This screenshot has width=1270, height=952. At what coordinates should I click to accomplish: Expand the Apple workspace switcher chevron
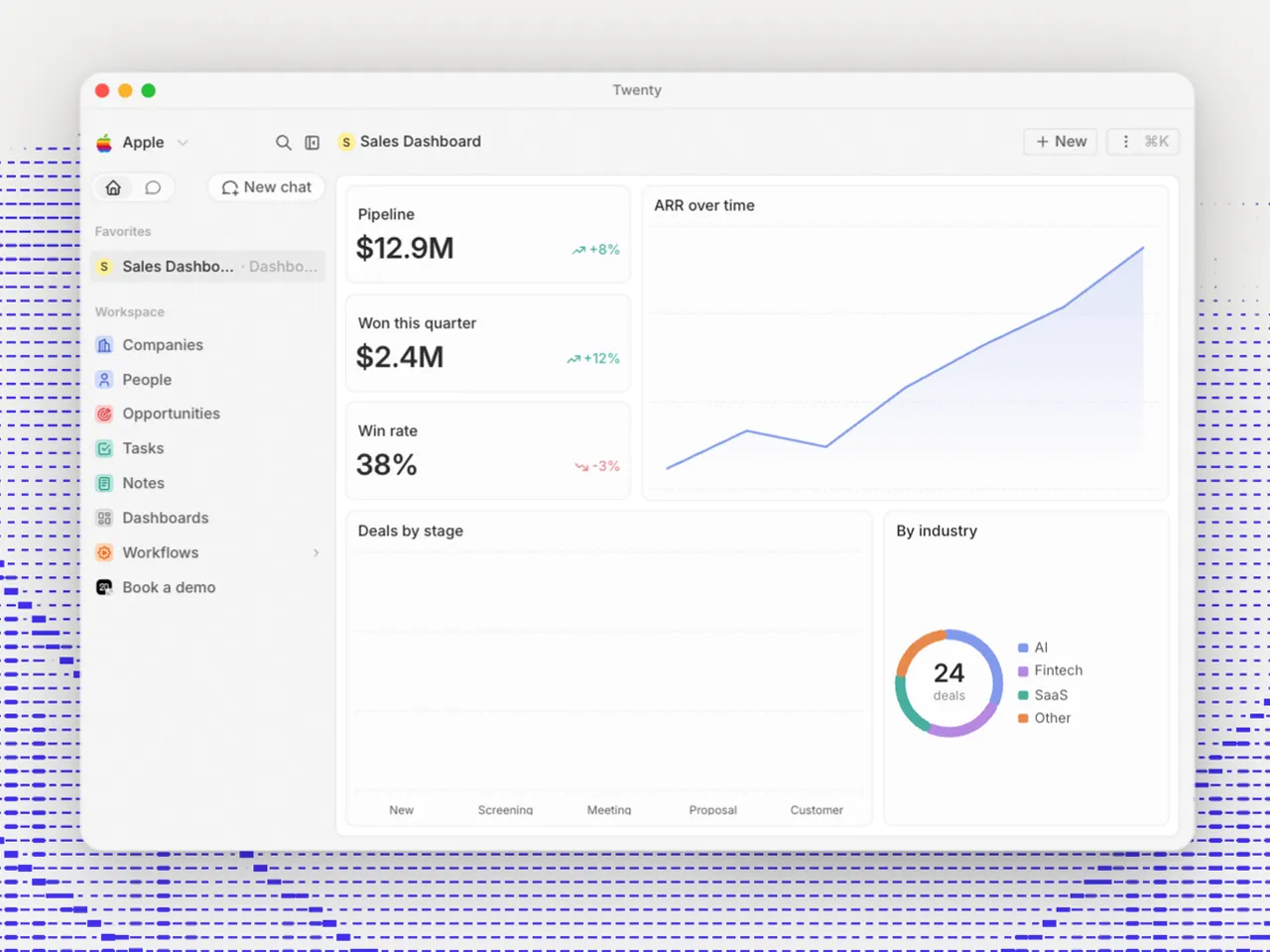[x=183, y=143]
